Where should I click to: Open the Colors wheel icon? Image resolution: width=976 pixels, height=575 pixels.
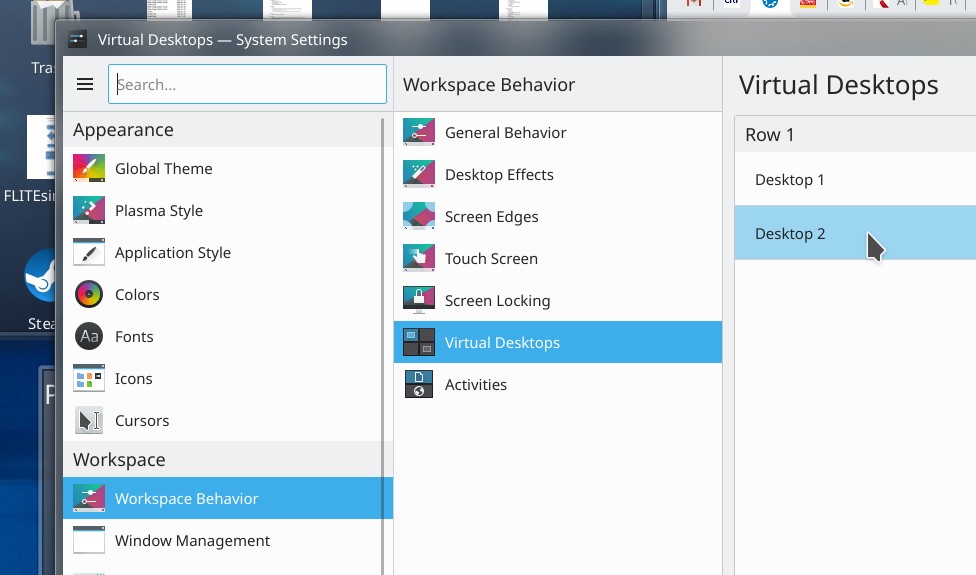click(x=89, y=294)
